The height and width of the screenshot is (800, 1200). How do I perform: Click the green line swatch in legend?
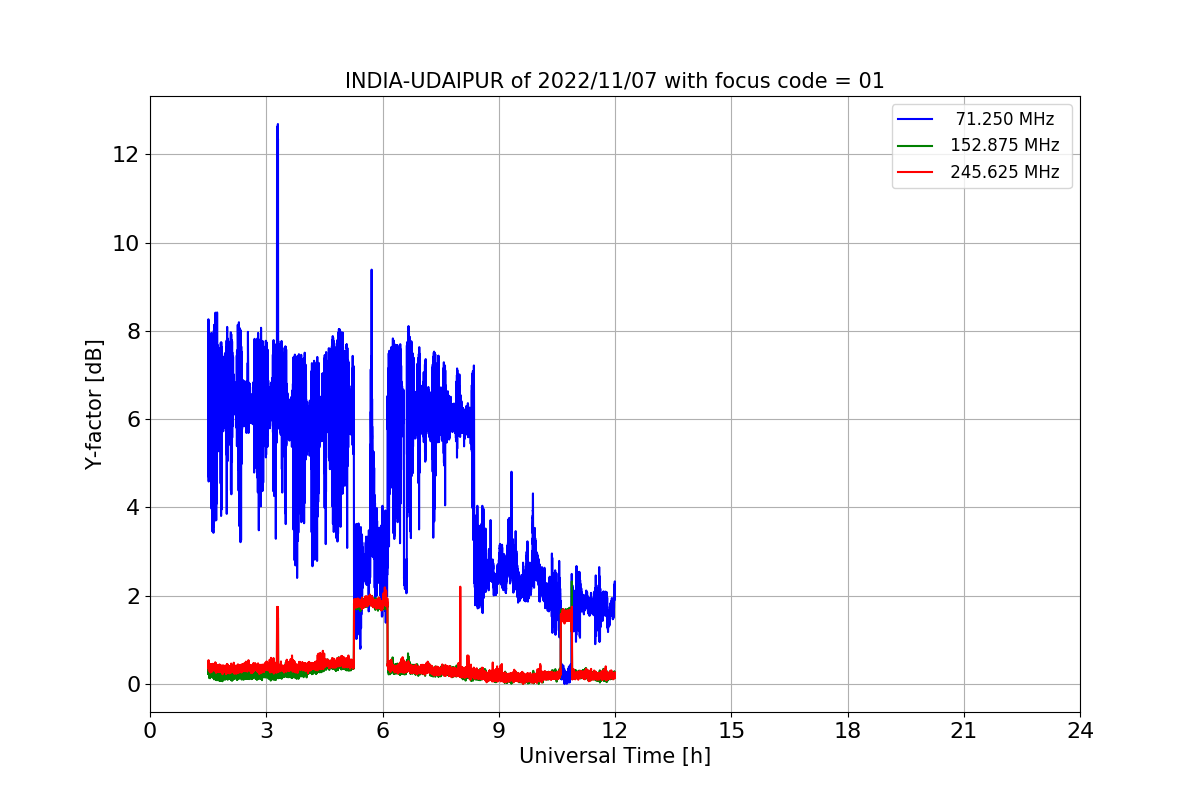tap(915, 145)
